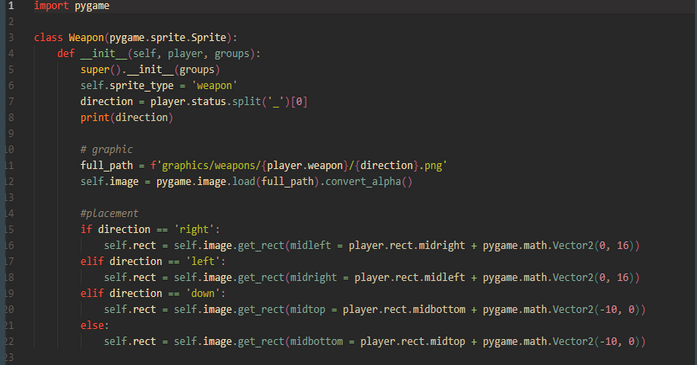Click midbottom argument on line 22
Screen dimensions: 697x365
[316, 341]
